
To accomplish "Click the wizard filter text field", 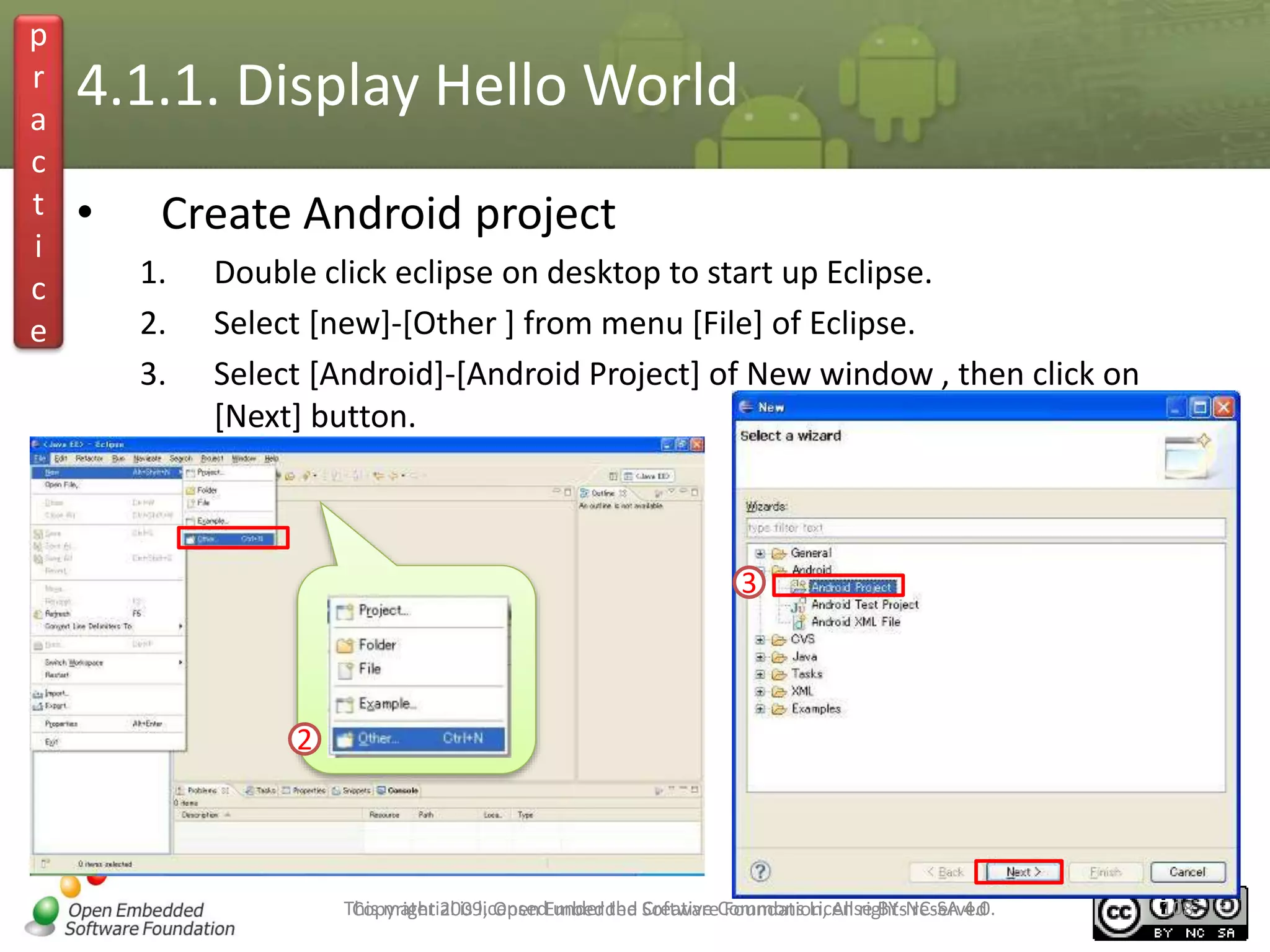I will [x=985, y=528].
